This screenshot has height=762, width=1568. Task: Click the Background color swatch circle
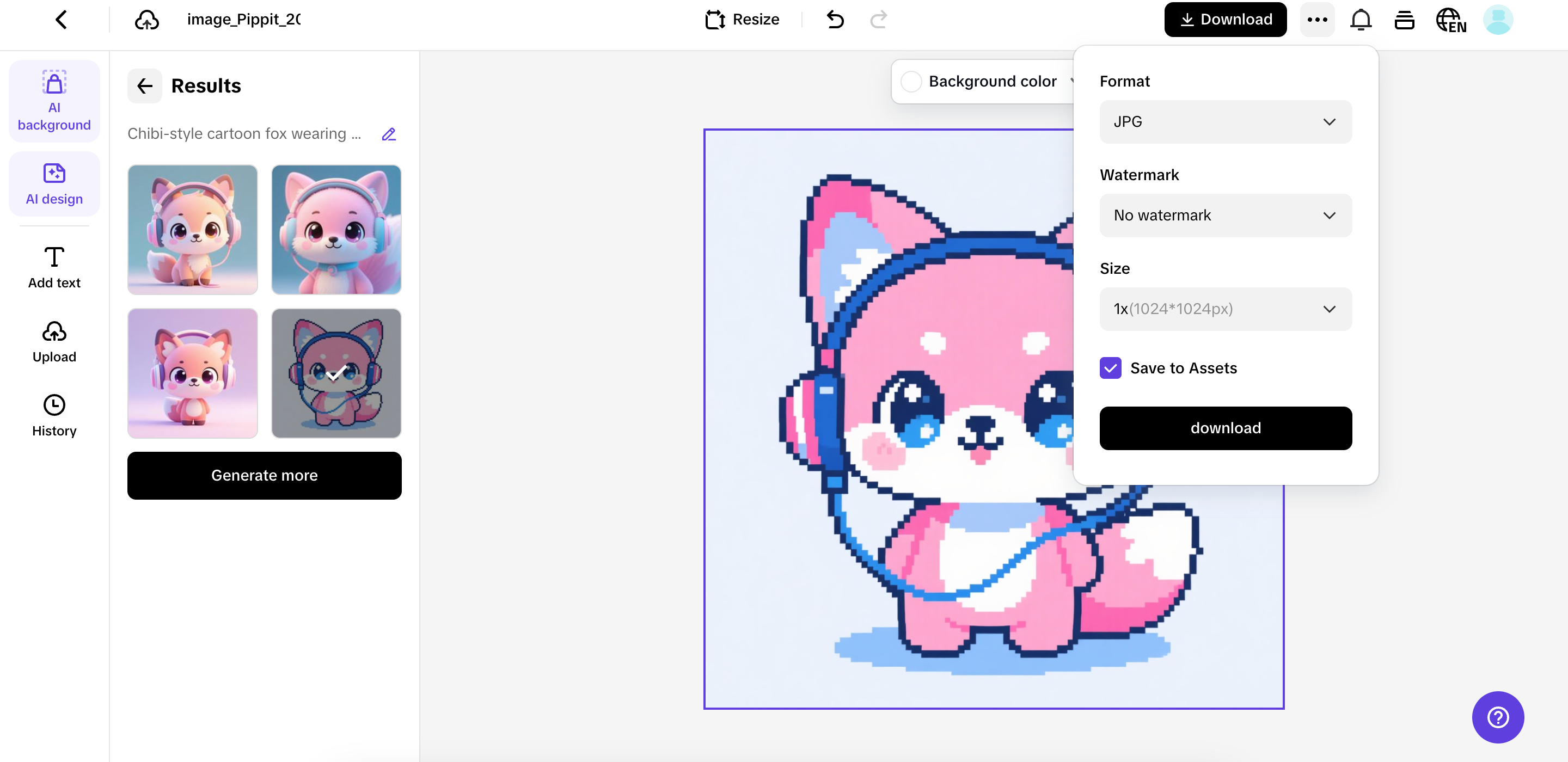tap(911, 82)
